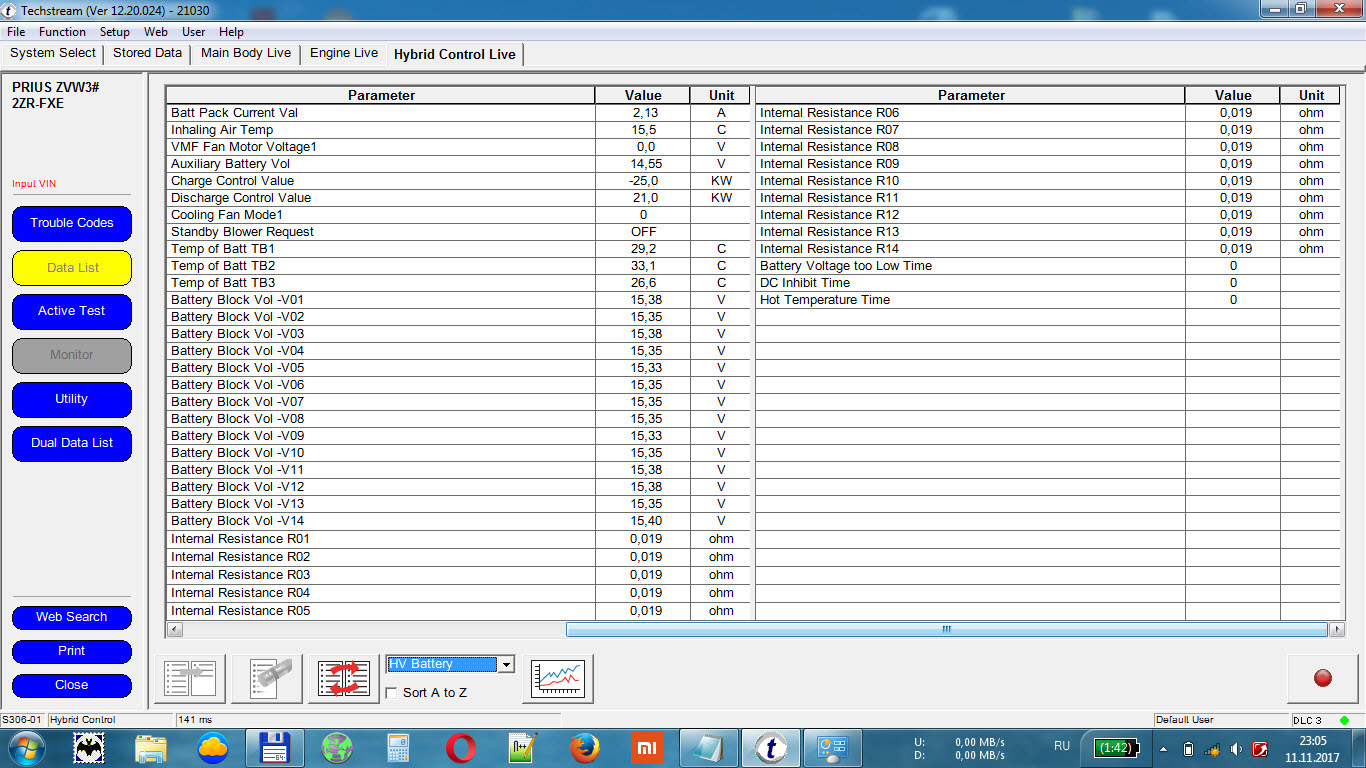Open The Bat! mail icon in taskbar

click(x=90, y=748)
